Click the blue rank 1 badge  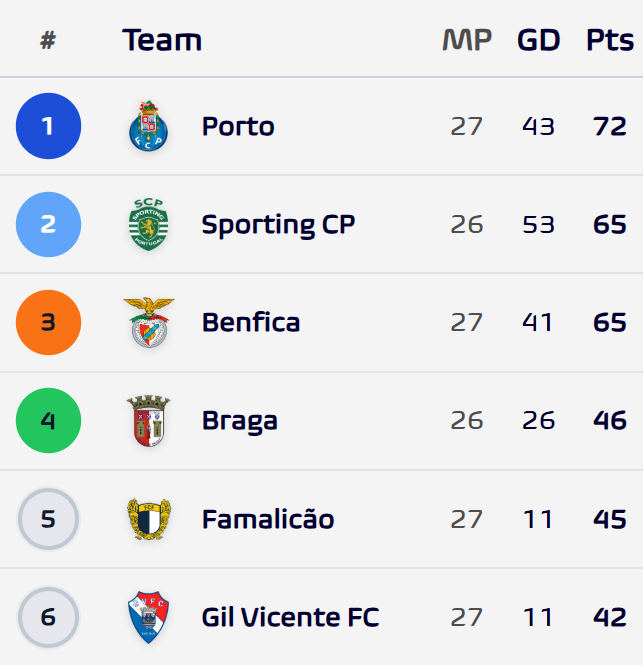click(48, 126)
